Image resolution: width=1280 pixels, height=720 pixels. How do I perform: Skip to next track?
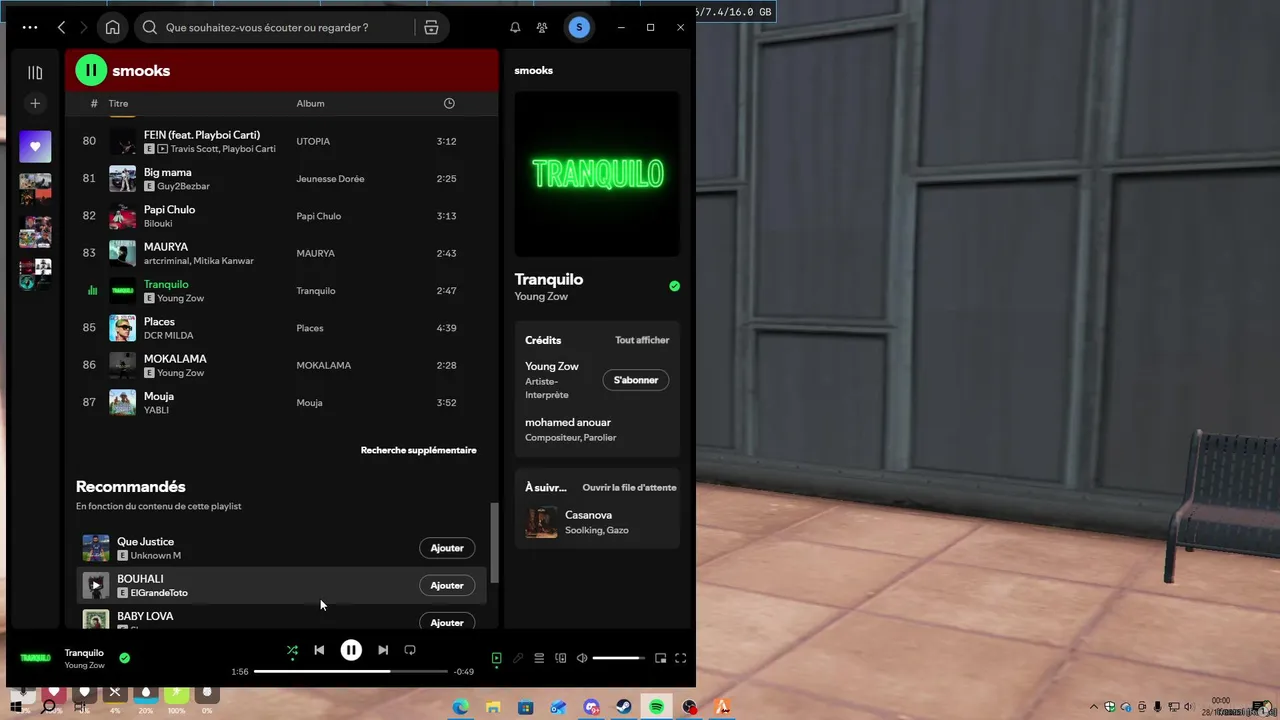point(383,650)
